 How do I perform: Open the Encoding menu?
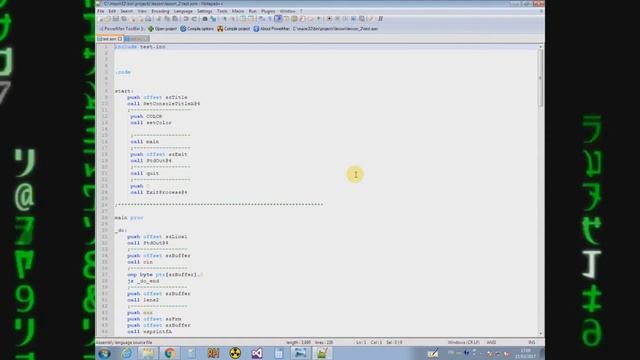[160, 11]
